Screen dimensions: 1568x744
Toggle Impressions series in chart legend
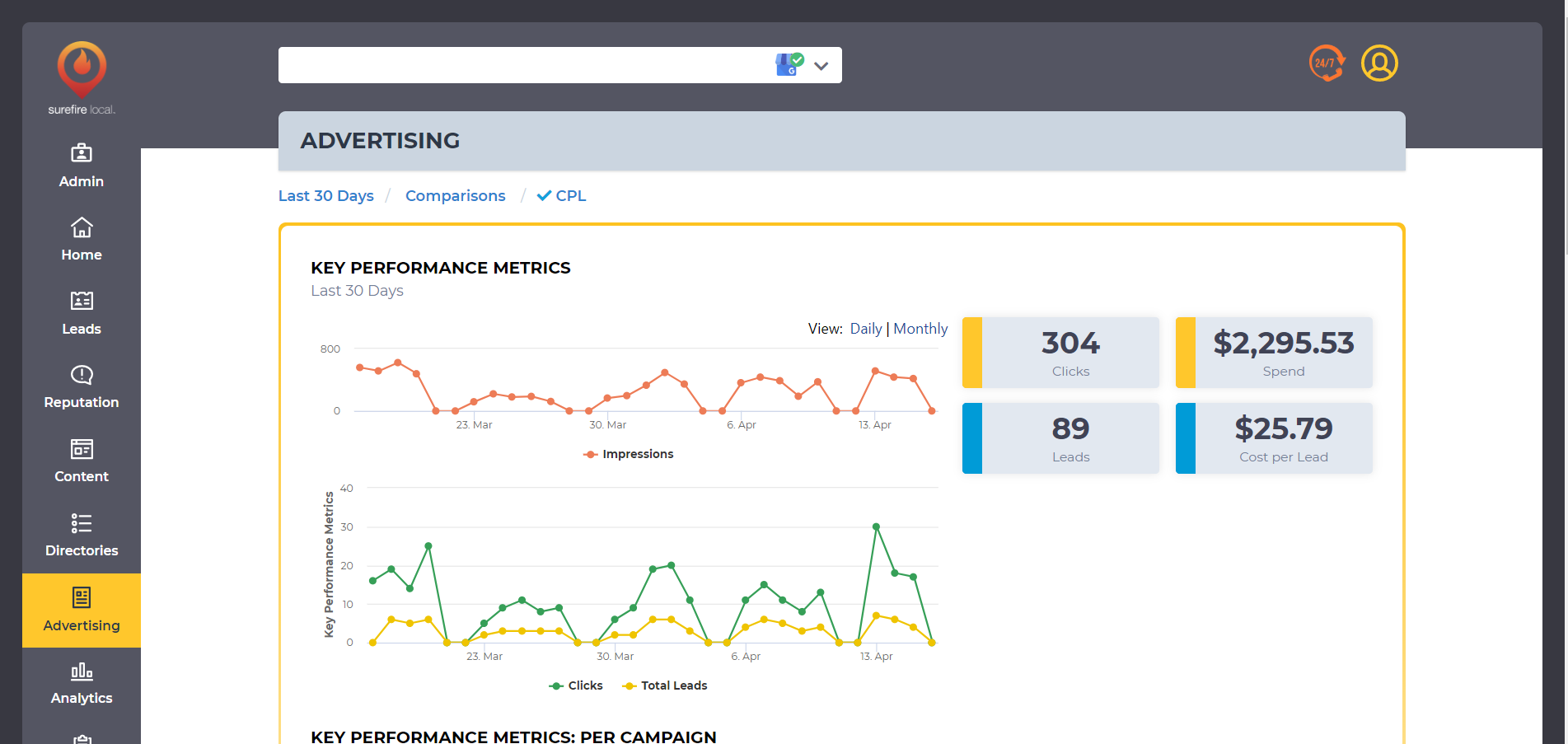pos(629,454)
